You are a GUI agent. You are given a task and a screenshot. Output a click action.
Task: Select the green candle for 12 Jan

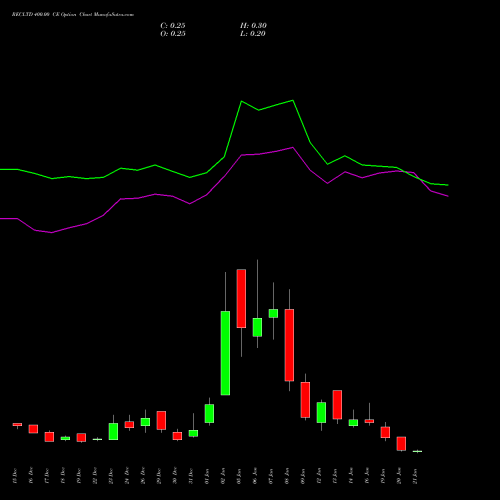pyautogui.click(x=321, y=412)
